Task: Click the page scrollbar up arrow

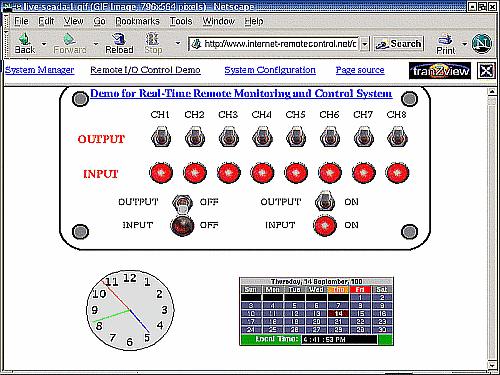Action: pos(492,91)
